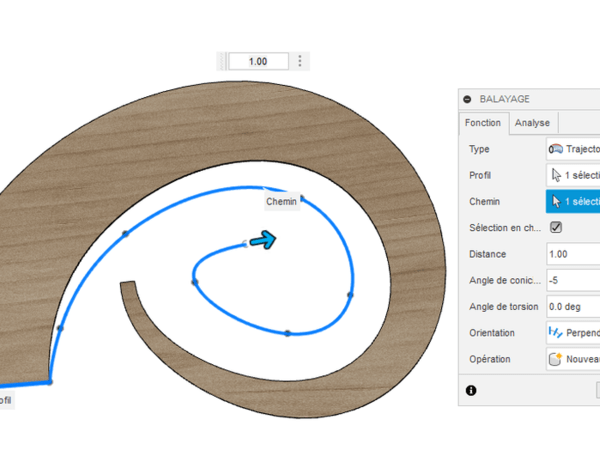
Task: Open the three-dot menu beside floating value
Action: (300, 61)
